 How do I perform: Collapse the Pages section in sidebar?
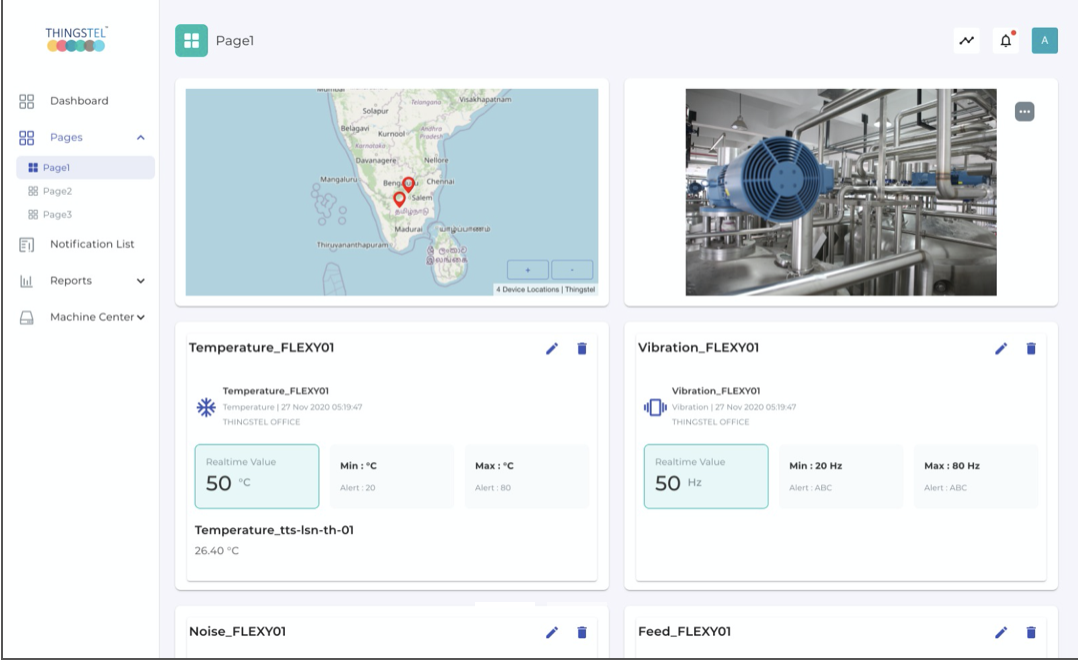point(141,138)
